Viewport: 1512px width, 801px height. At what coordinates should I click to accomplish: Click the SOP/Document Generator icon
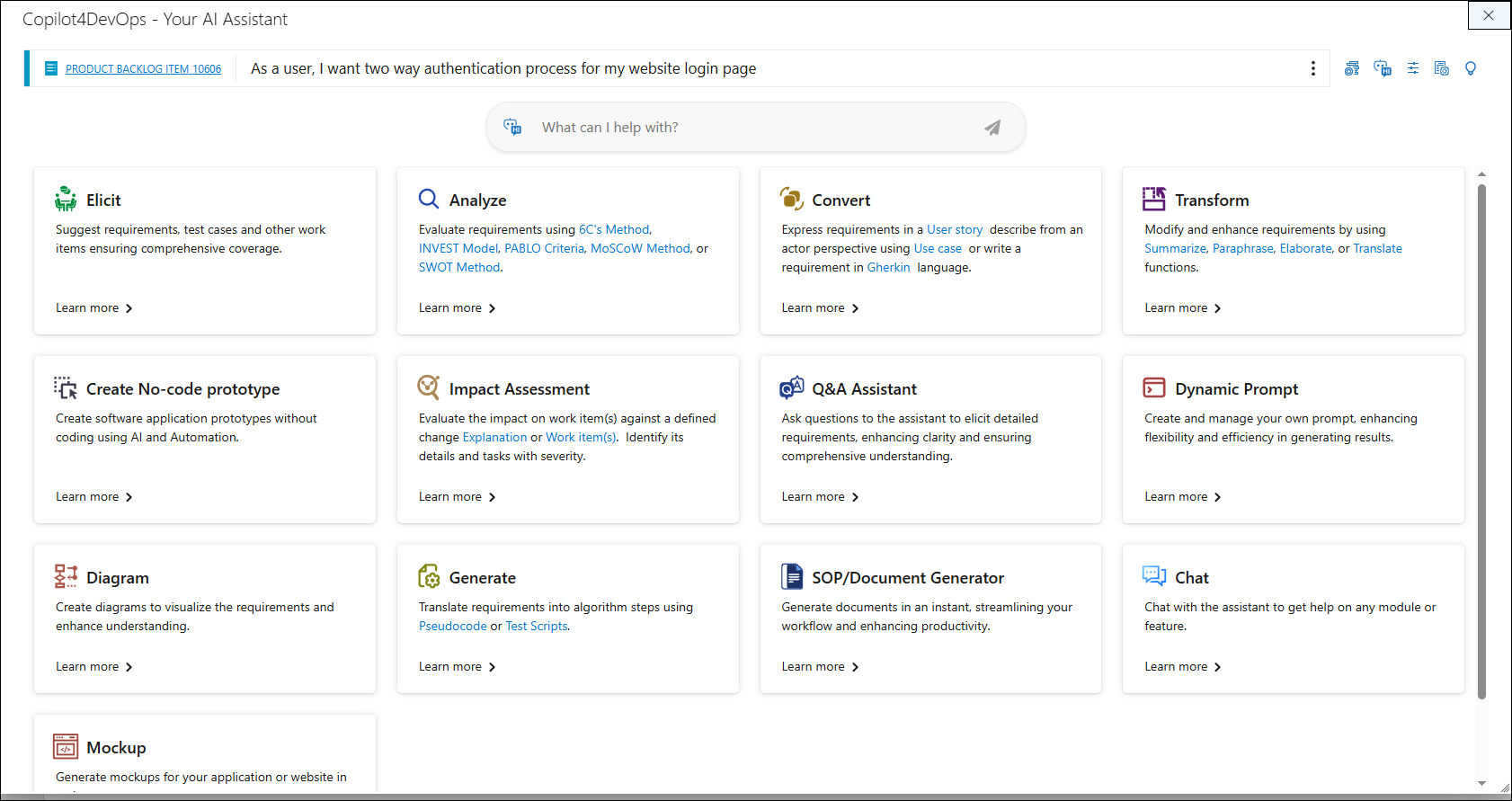pyautogui.click(x=791, y=576)
